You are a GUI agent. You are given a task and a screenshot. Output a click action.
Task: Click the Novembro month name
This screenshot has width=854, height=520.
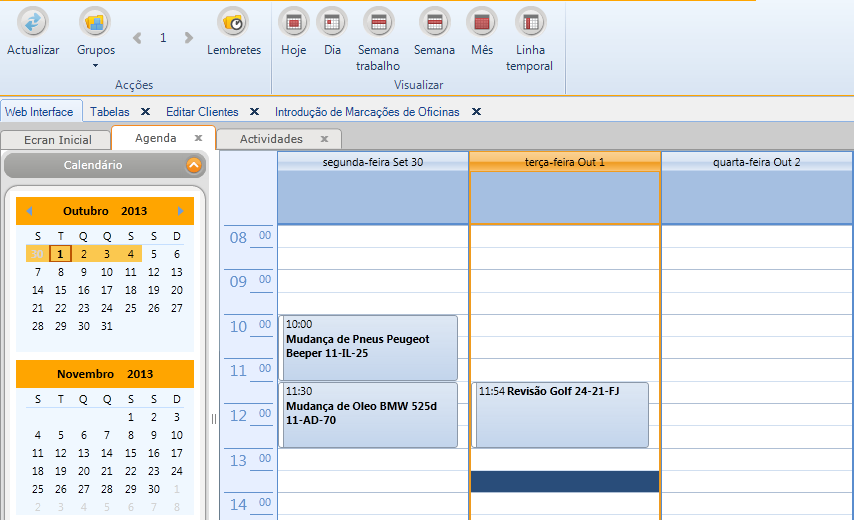pos(86,374)
